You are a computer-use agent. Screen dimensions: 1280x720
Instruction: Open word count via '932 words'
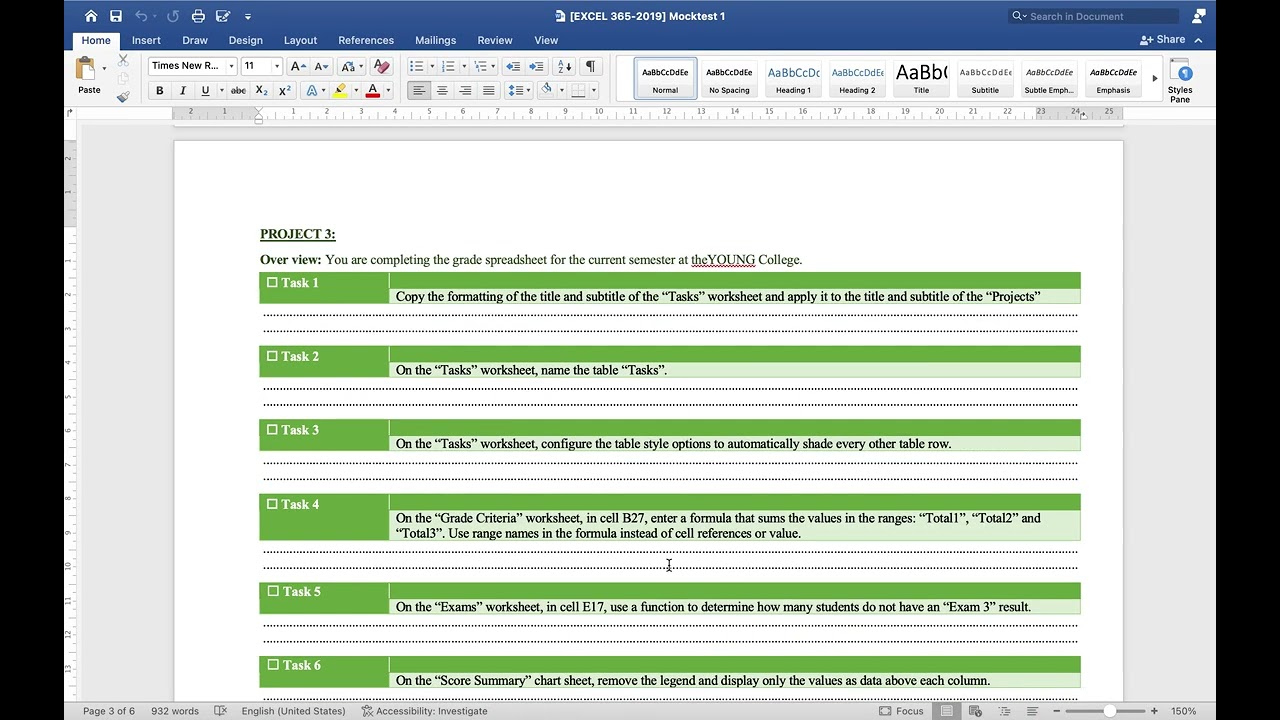[175, 711]
